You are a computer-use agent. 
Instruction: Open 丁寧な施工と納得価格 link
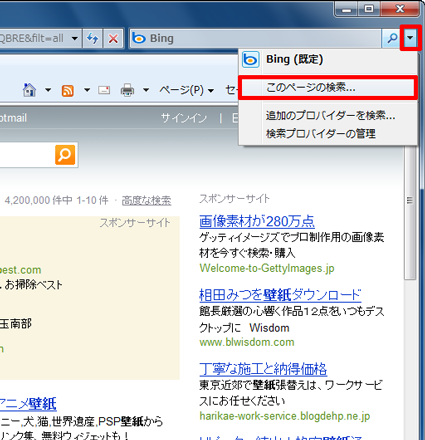[263, 369]
